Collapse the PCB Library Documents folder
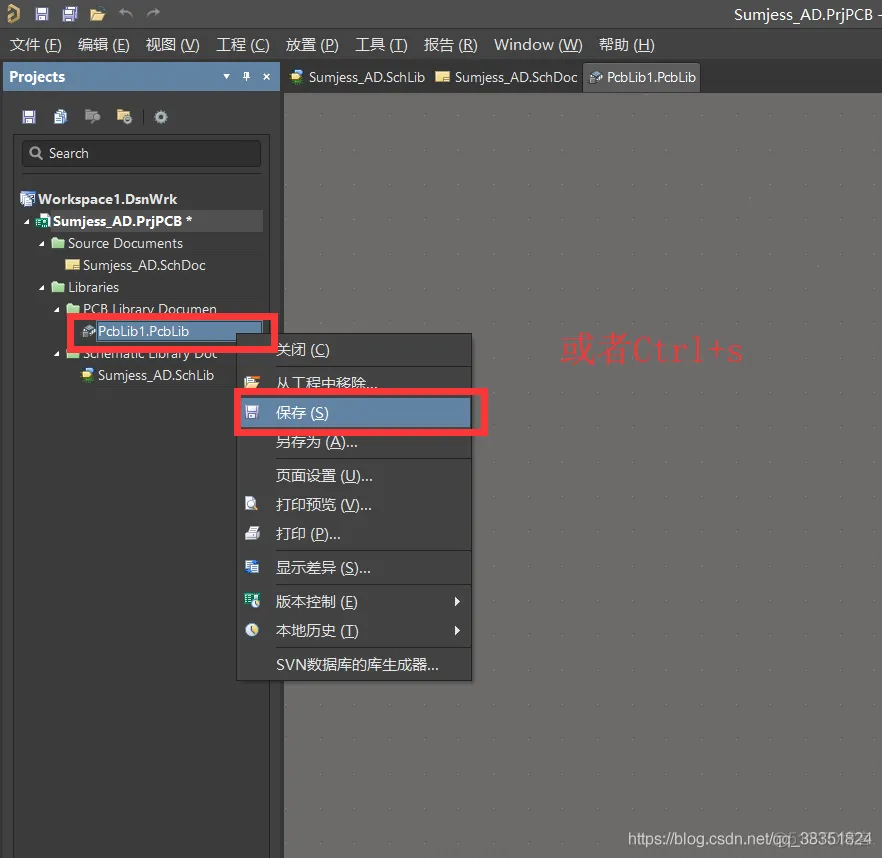Viewport: 882px width, 858px height. tap(57, 309)
